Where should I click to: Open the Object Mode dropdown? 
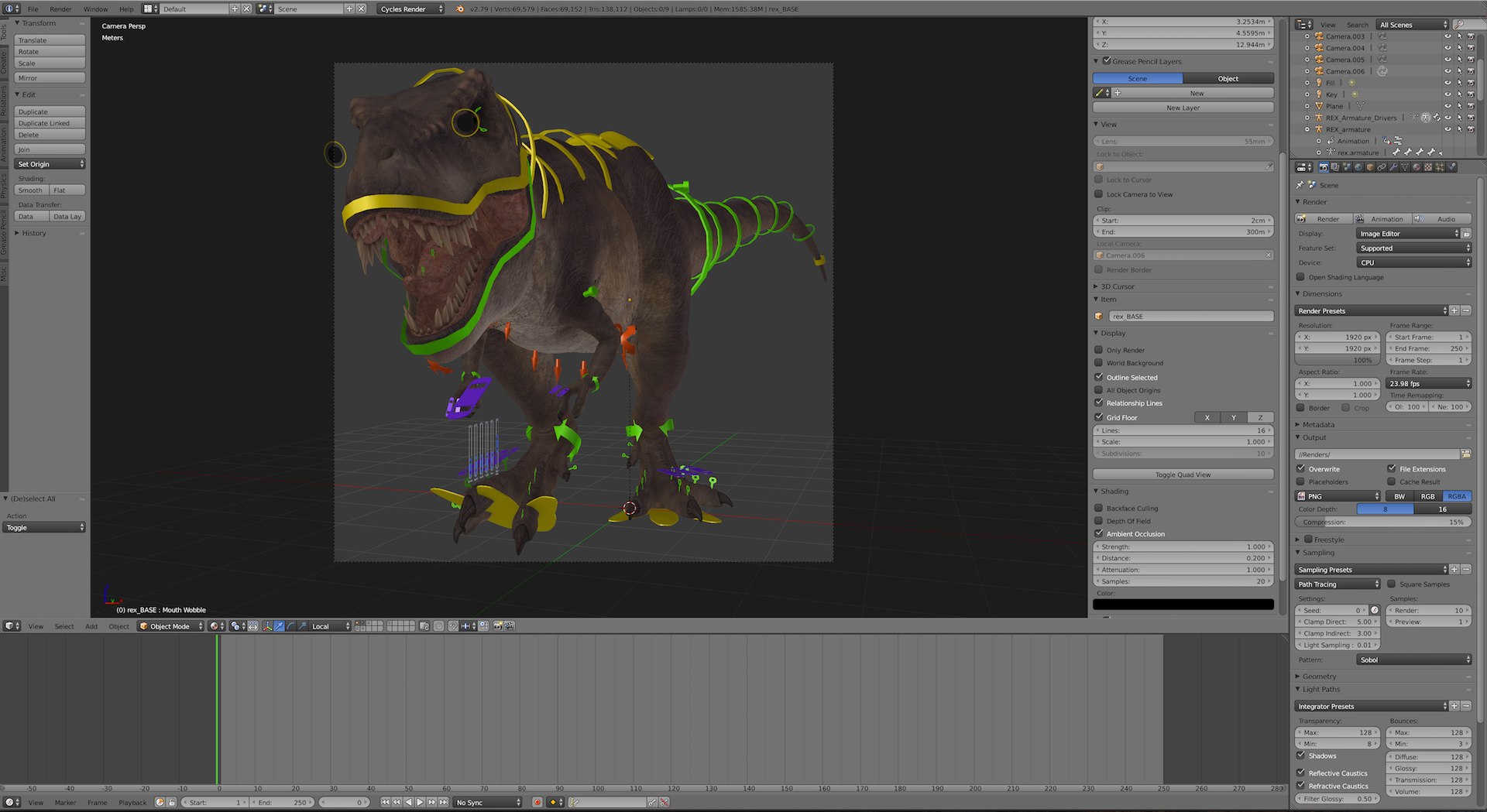(171, 626)
